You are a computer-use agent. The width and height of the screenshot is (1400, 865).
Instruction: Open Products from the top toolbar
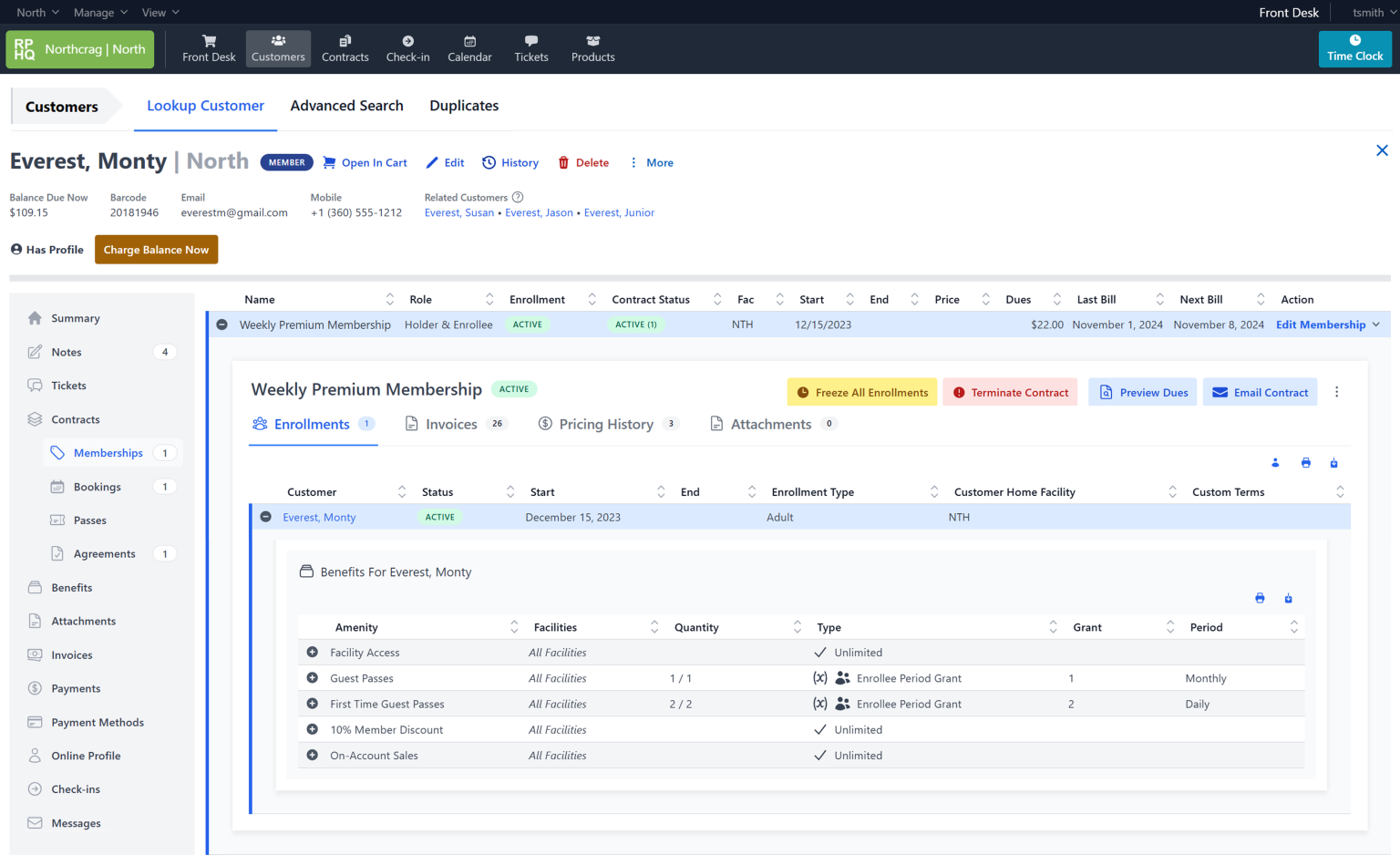click(592, 49)
